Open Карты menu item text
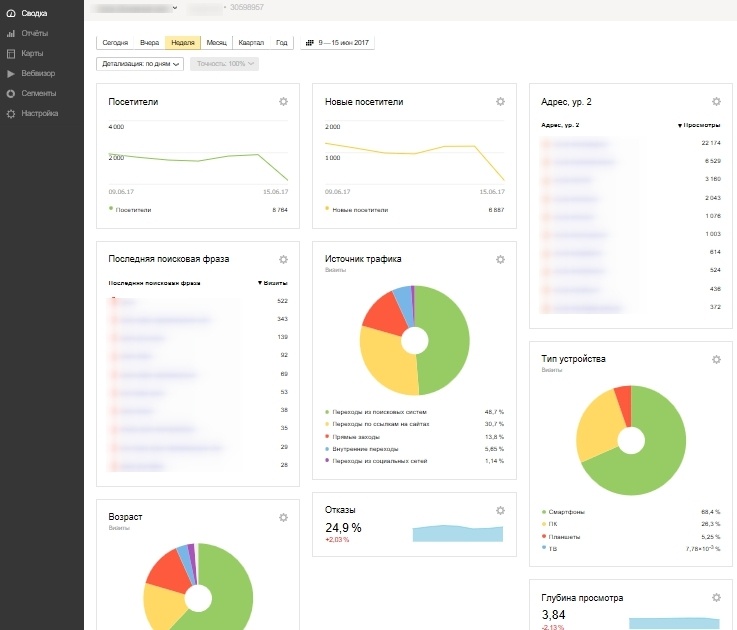The image size is (737, 630). coord(32,54)
